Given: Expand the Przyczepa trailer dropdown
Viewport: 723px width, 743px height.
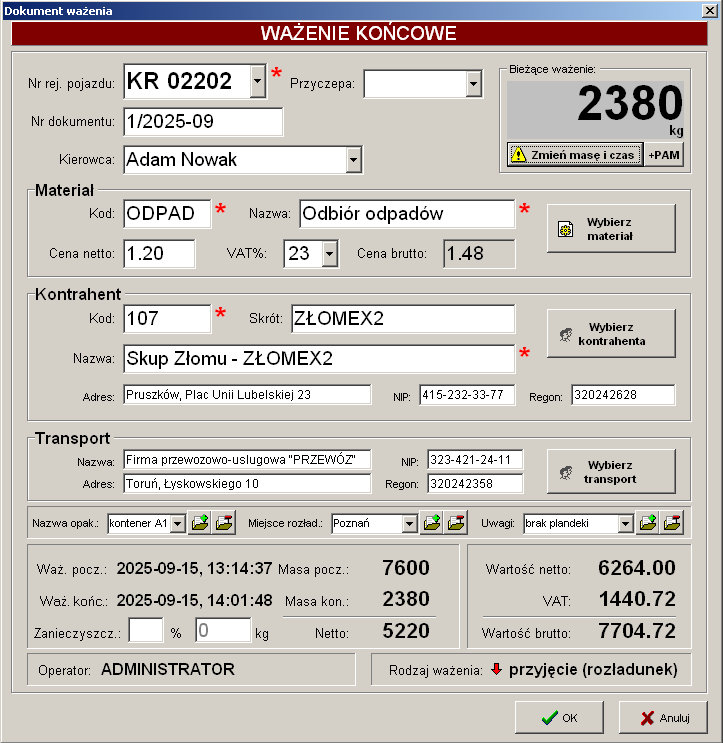Looking at the screenshot, I should pos(473,84).
